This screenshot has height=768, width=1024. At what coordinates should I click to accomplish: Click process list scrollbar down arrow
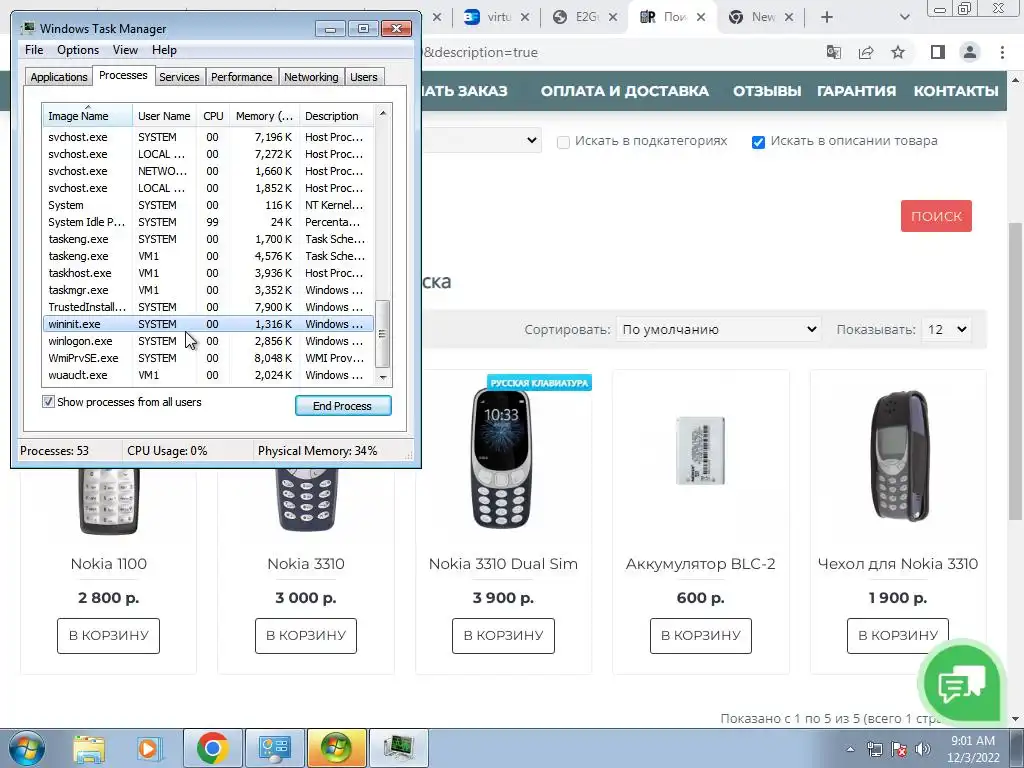pyautogui.click(x=383, y=377)
